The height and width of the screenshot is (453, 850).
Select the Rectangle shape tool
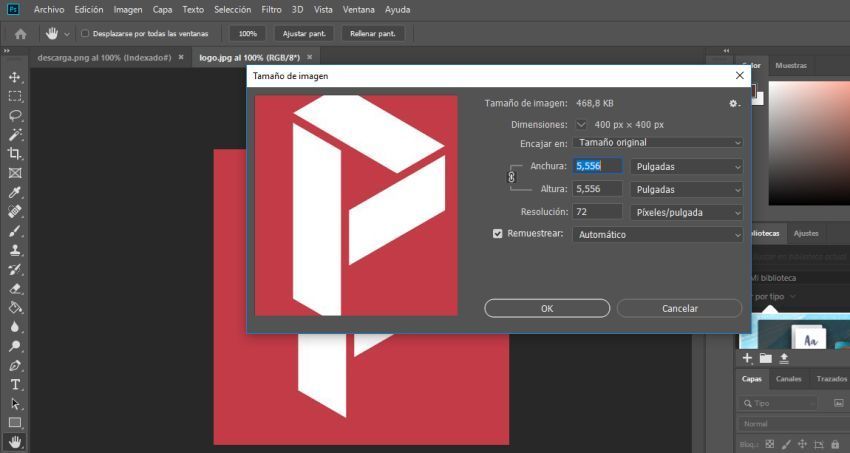[x=15, y=423]
